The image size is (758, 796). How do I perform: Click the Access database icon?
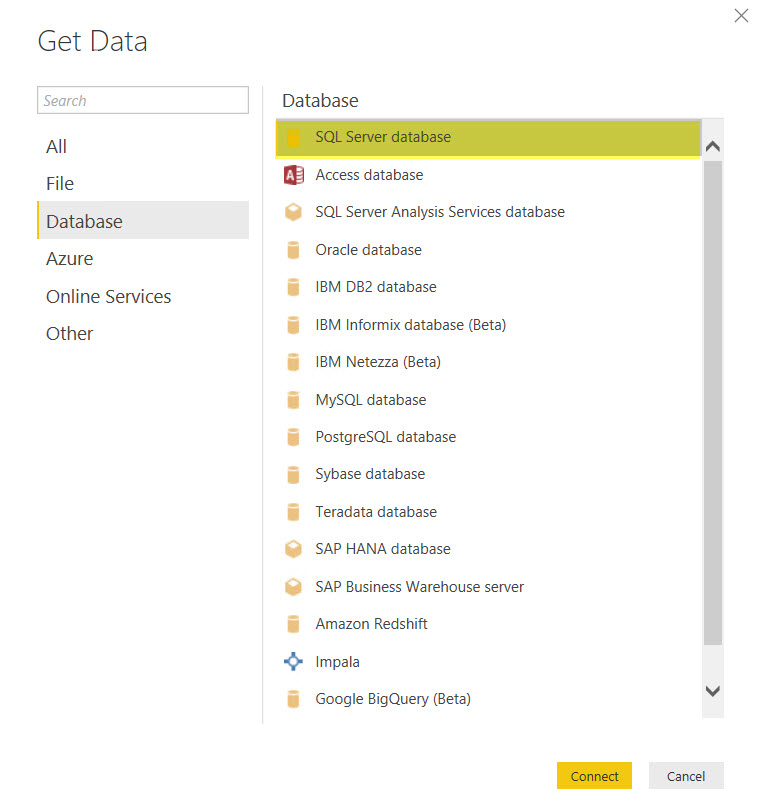click(293, 175)
